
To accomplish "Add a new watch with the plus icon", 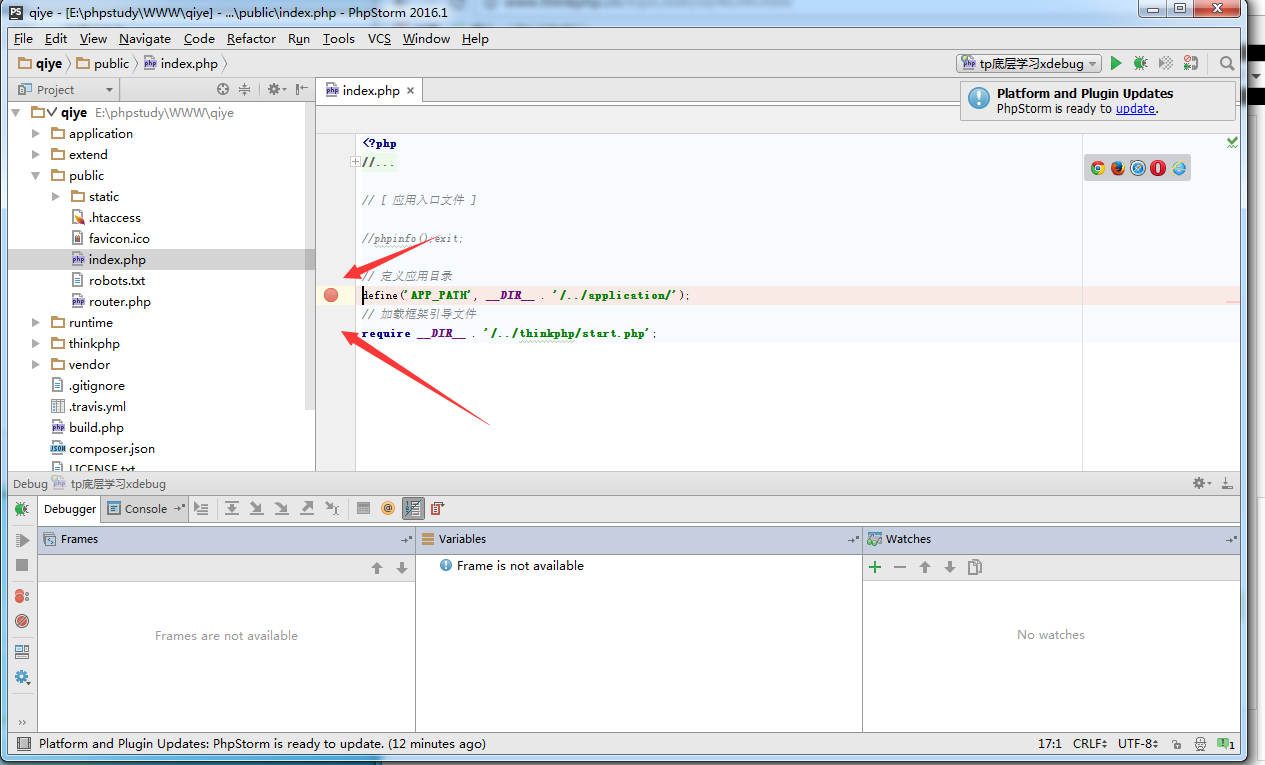I will [x=875, y=567].
